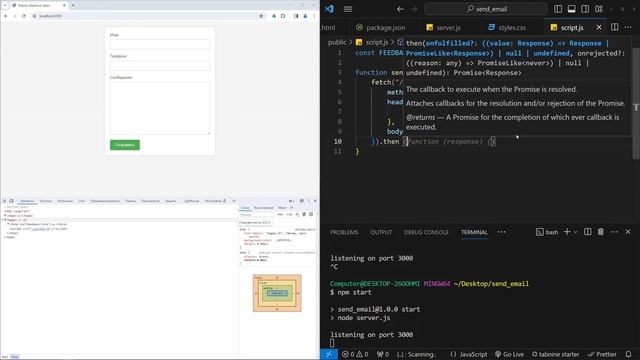
Task: Collapse the body element in DevTools tree
Action: (x=5, y=220)
